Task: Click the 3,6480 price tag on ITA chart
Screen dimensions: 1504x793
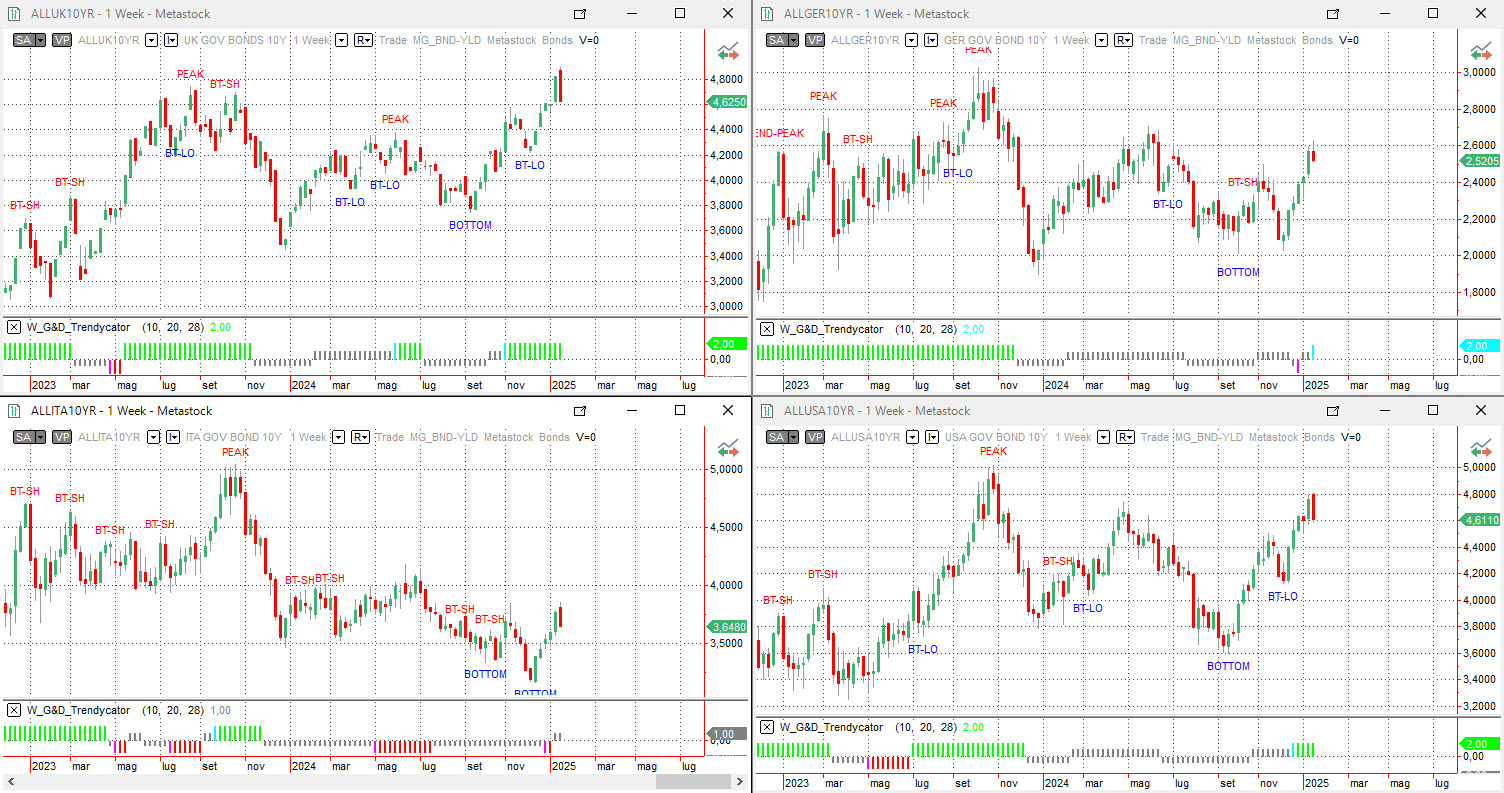Action: [x=727, y=627]
